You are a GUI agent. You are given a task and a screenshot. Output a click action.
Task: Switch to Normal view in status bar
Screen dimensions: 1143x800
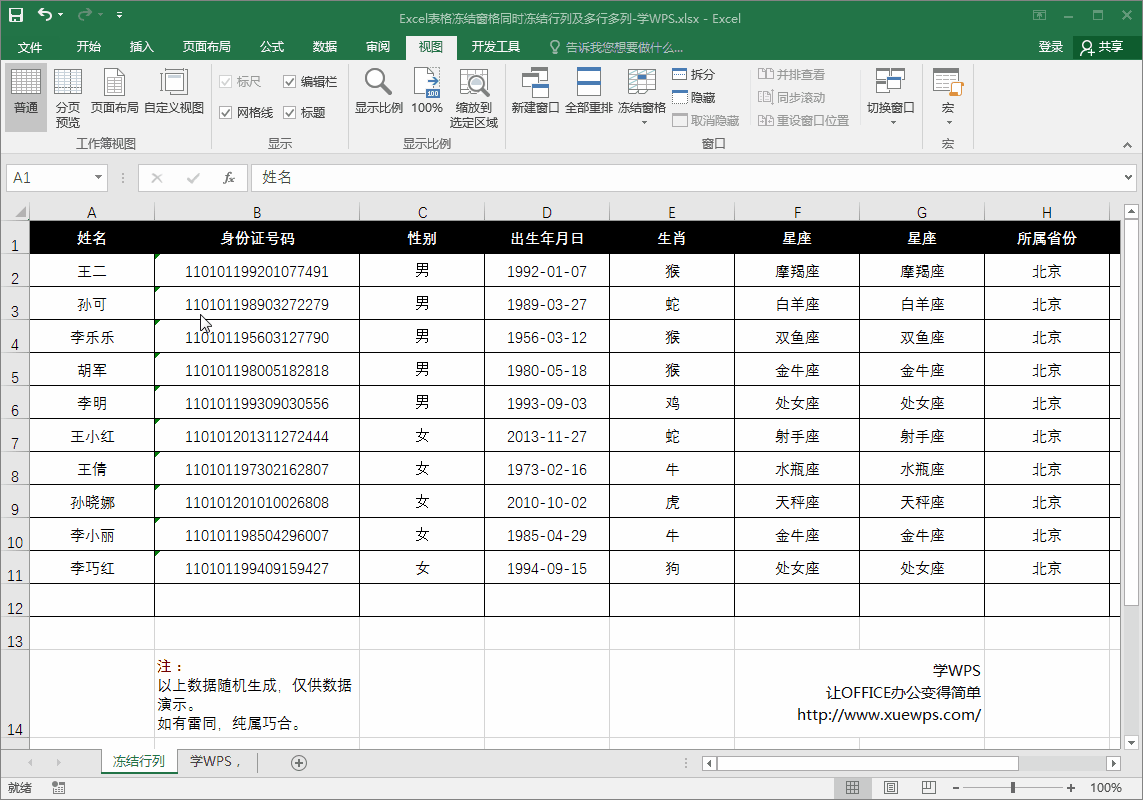point(852,788)
